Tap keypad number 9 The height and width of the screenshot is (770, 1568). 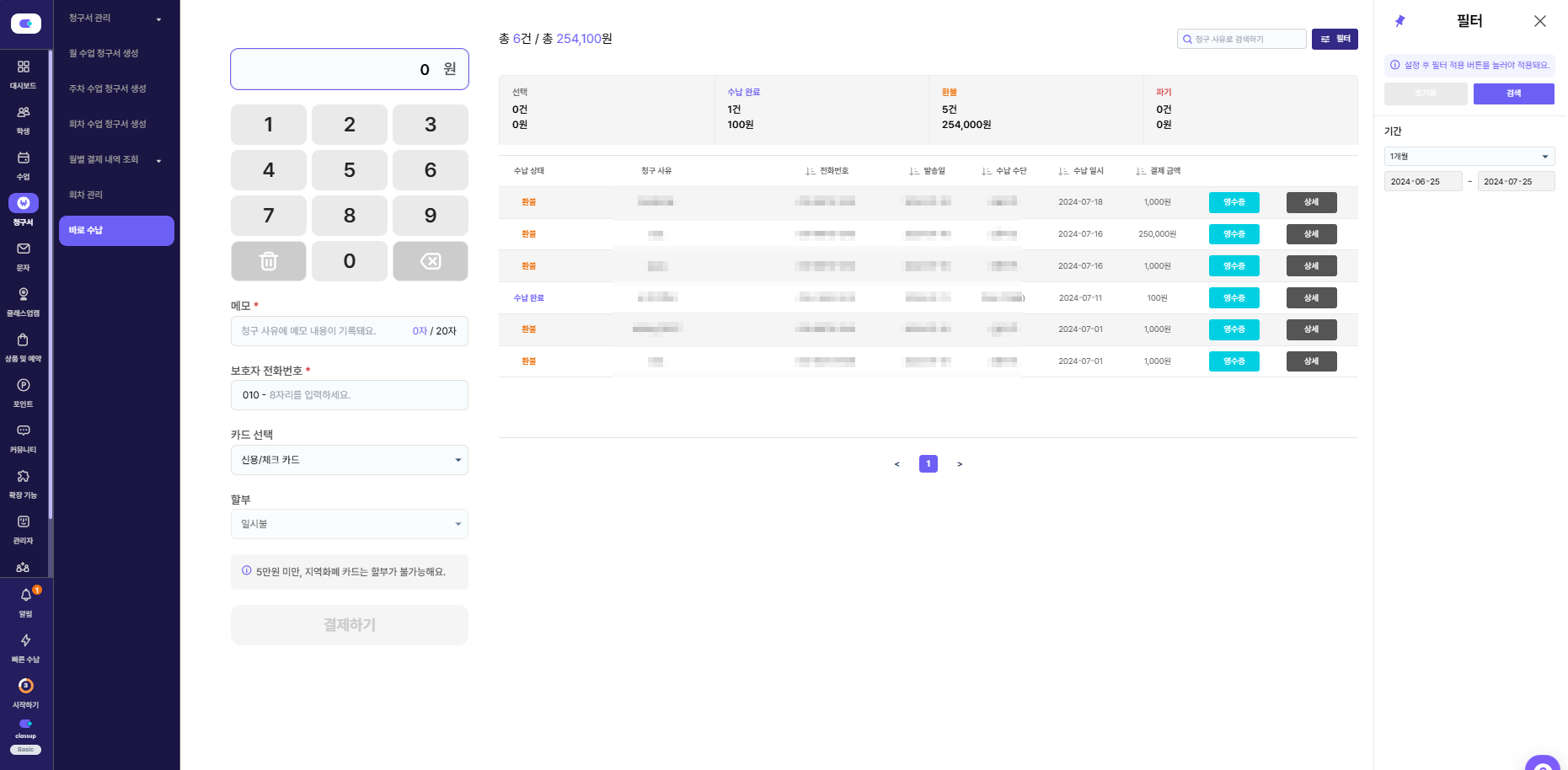click(x=431, y=216)
